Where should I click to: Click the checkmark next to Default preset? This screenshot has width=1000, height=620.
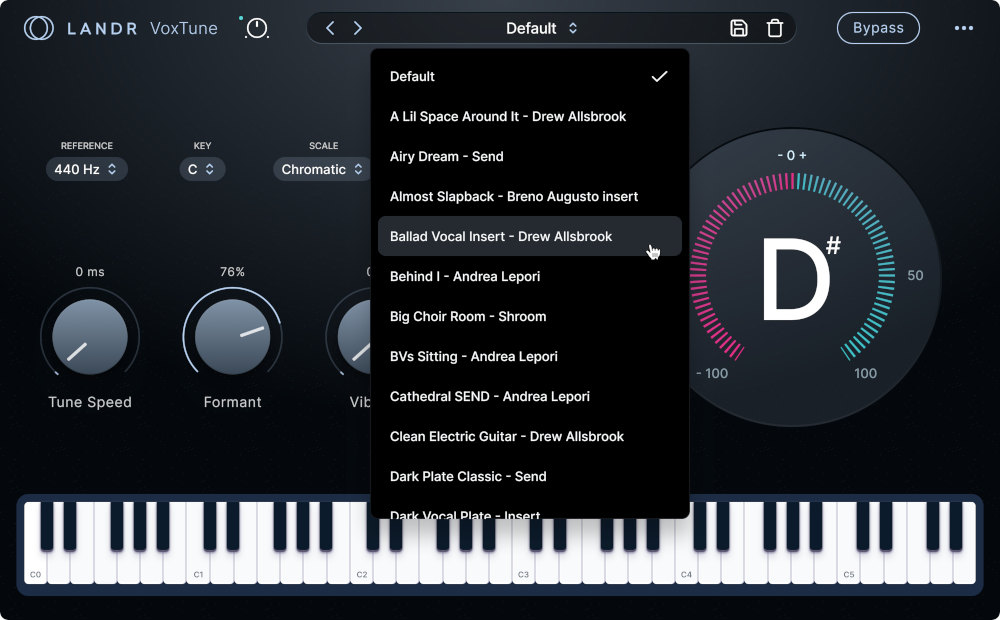[660, 75]
